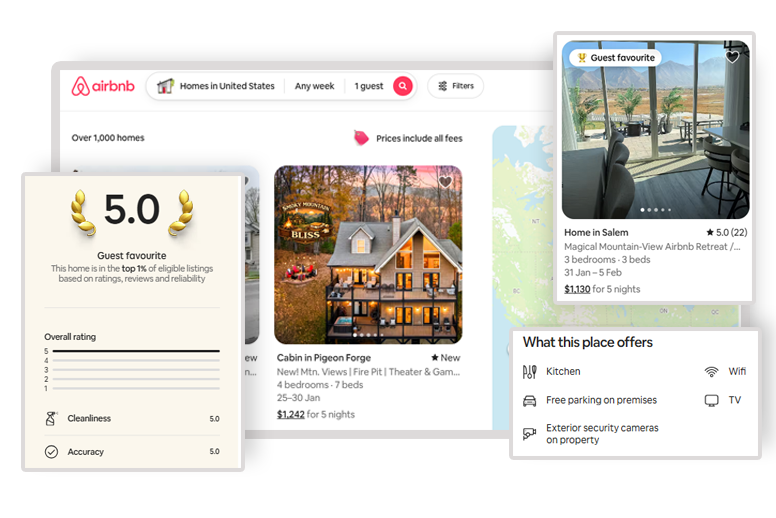The height and width of the screenshot is (518, 776).
Task: Click the TV amenity icon
Action: point(711,400)
